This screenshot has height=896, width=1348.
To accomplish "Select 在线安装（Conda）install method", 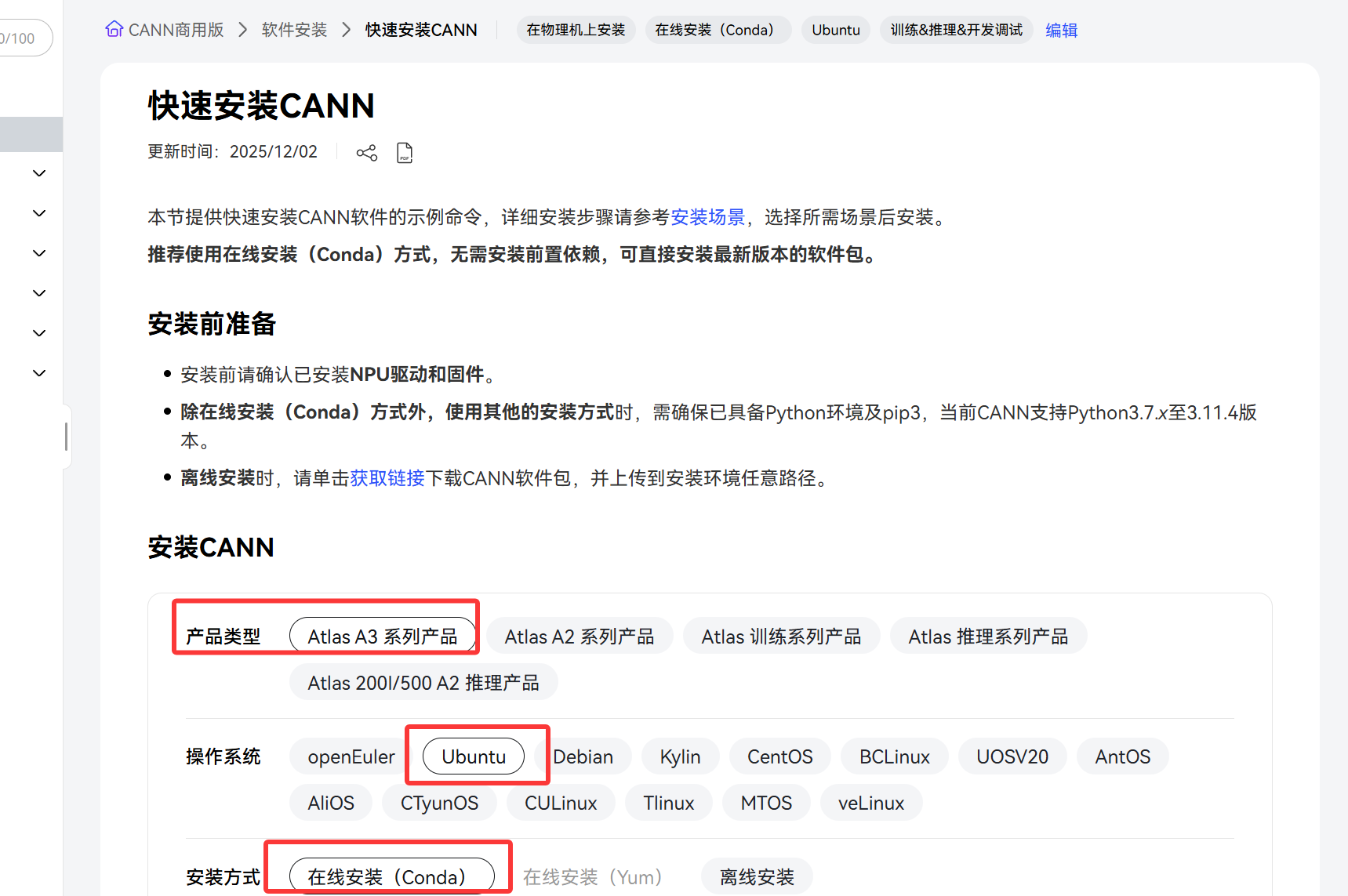I will 392,876.
